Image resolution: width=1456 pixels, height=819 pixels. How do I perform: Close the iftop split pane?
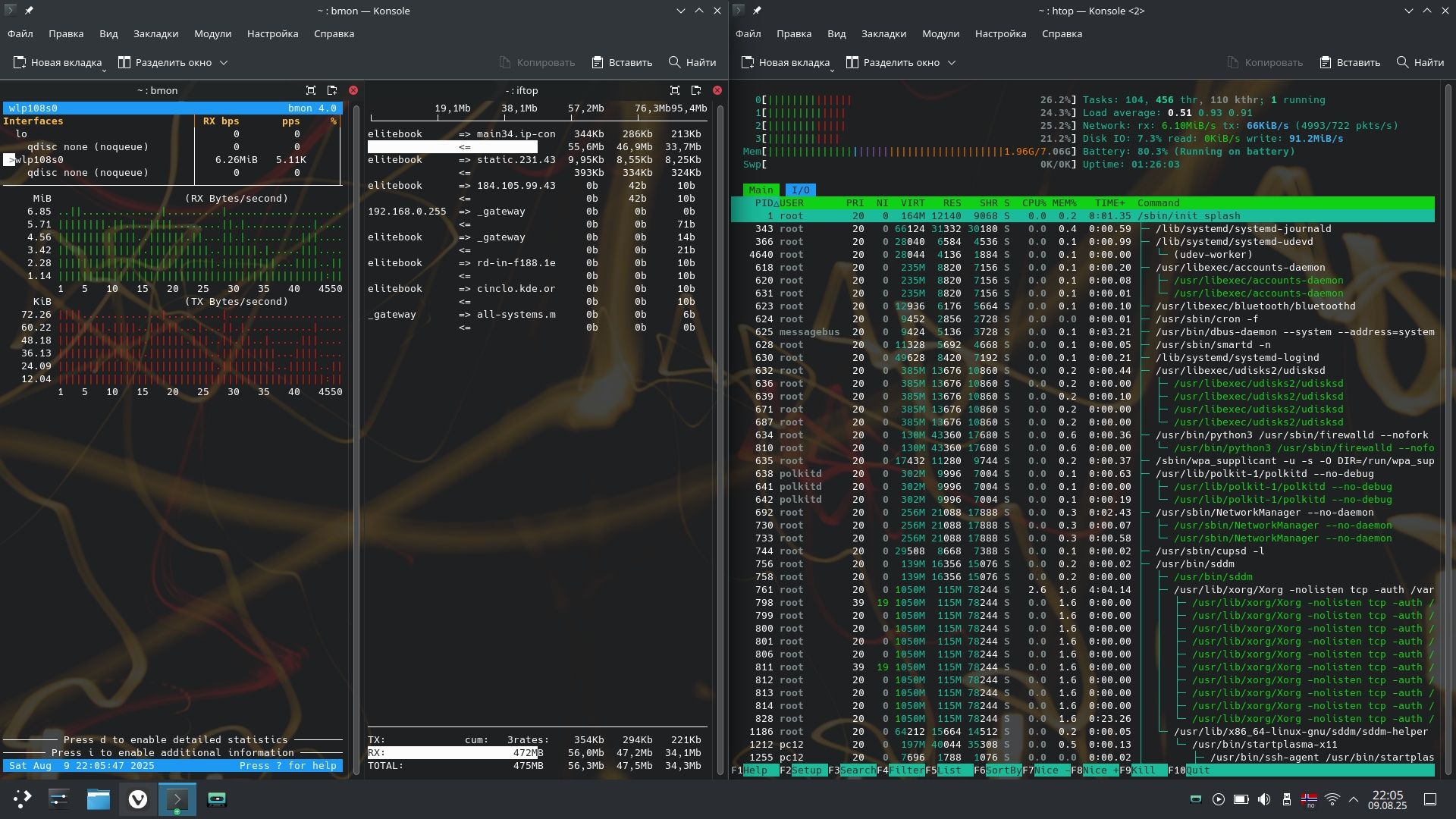pos(717,90)
